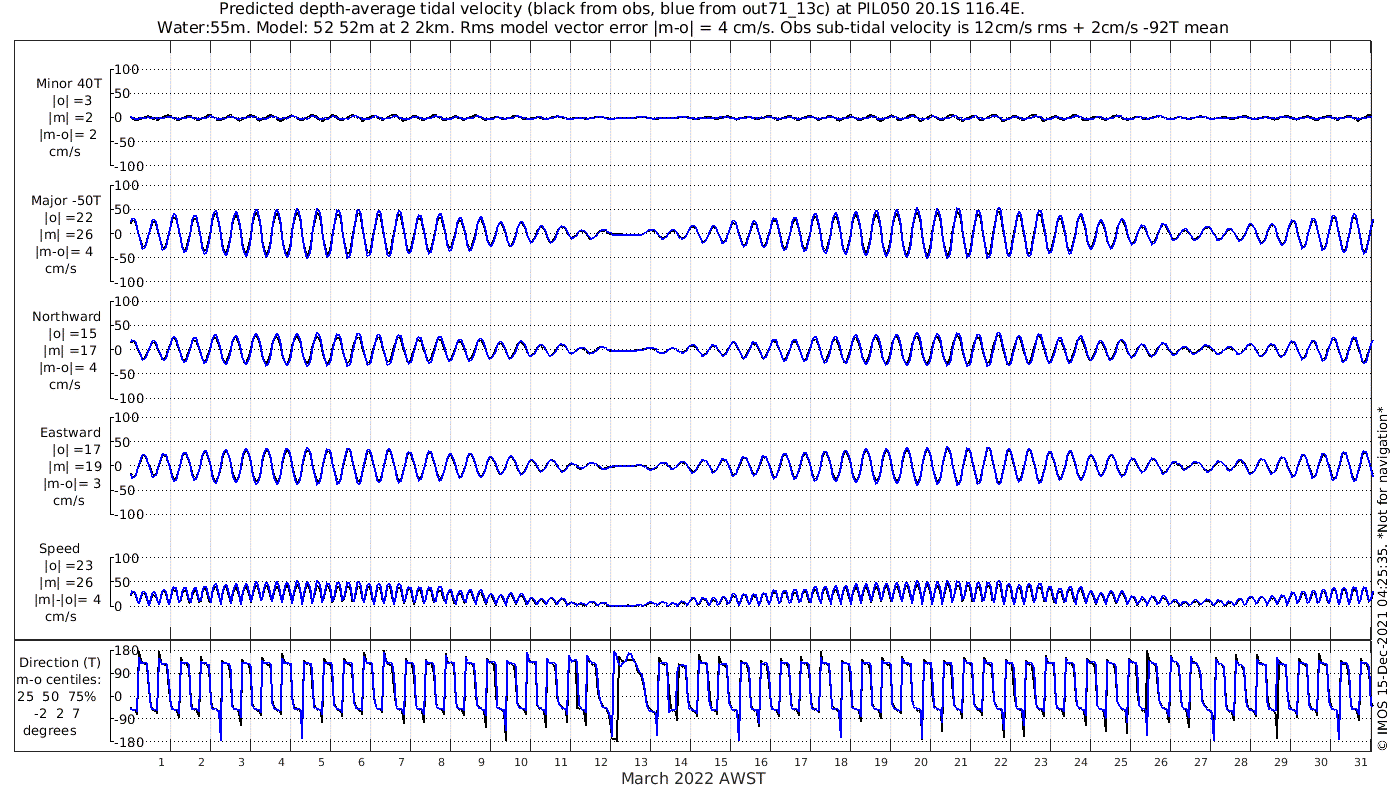Click the 25 50 75% centiles text
The height and width of the screenshot is (800, 1400).
62,696
